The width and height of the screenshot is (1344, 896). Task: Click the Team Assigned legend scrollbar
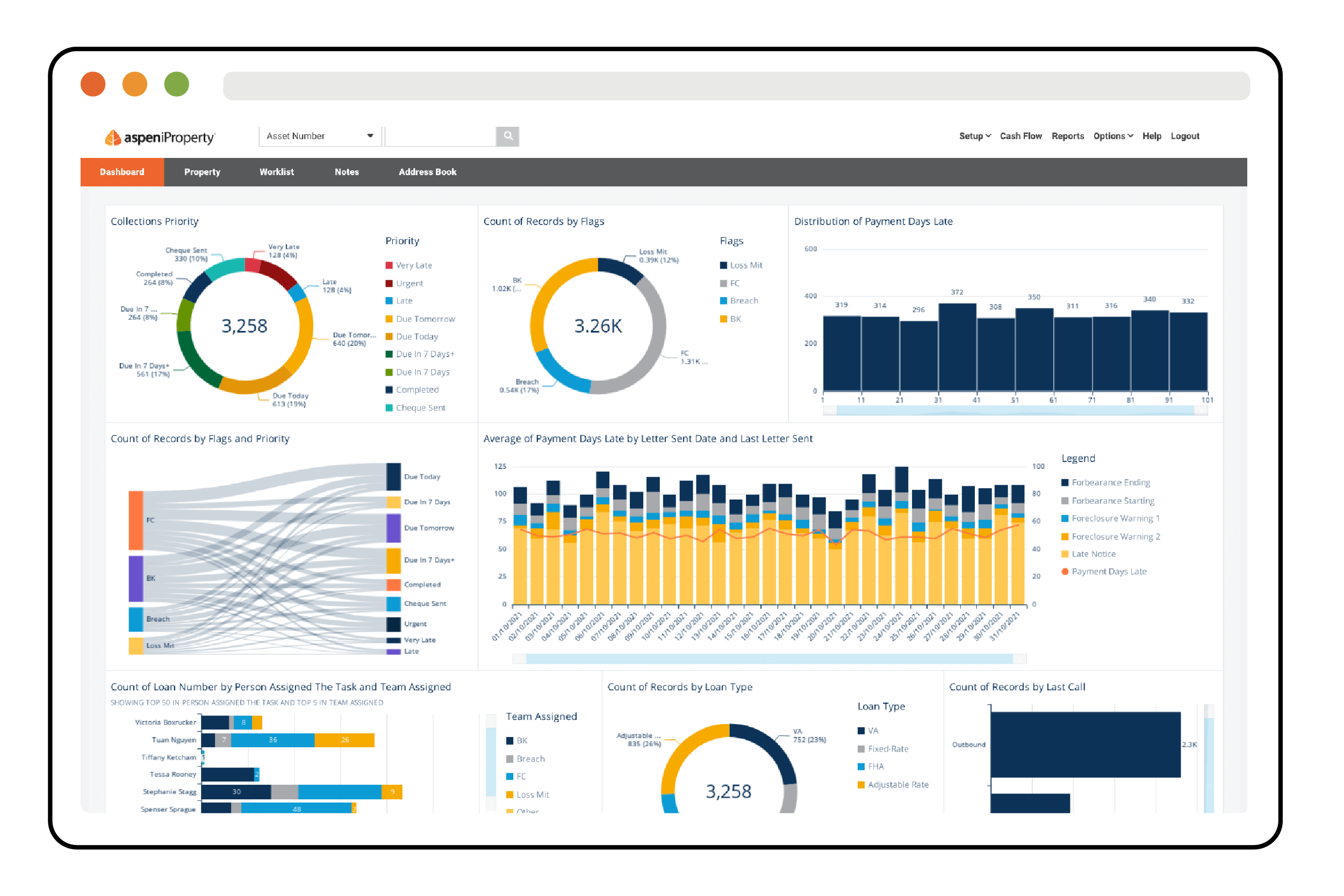coord(491,762)
